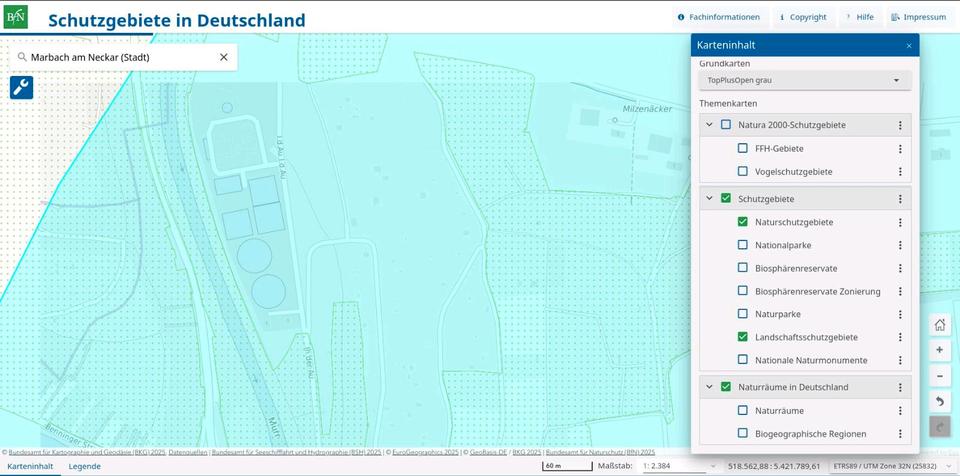Click the Datenquellen link in map attribution
Image resolution: width=960 pixels, height=476 pixels.
(188, 453)
